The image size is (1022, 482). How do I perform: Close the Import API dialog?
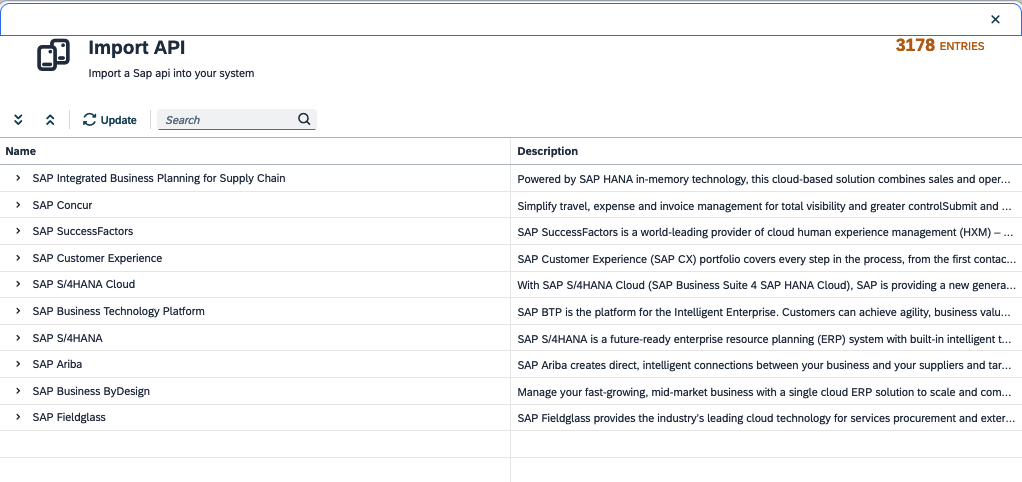coord(995,20)
